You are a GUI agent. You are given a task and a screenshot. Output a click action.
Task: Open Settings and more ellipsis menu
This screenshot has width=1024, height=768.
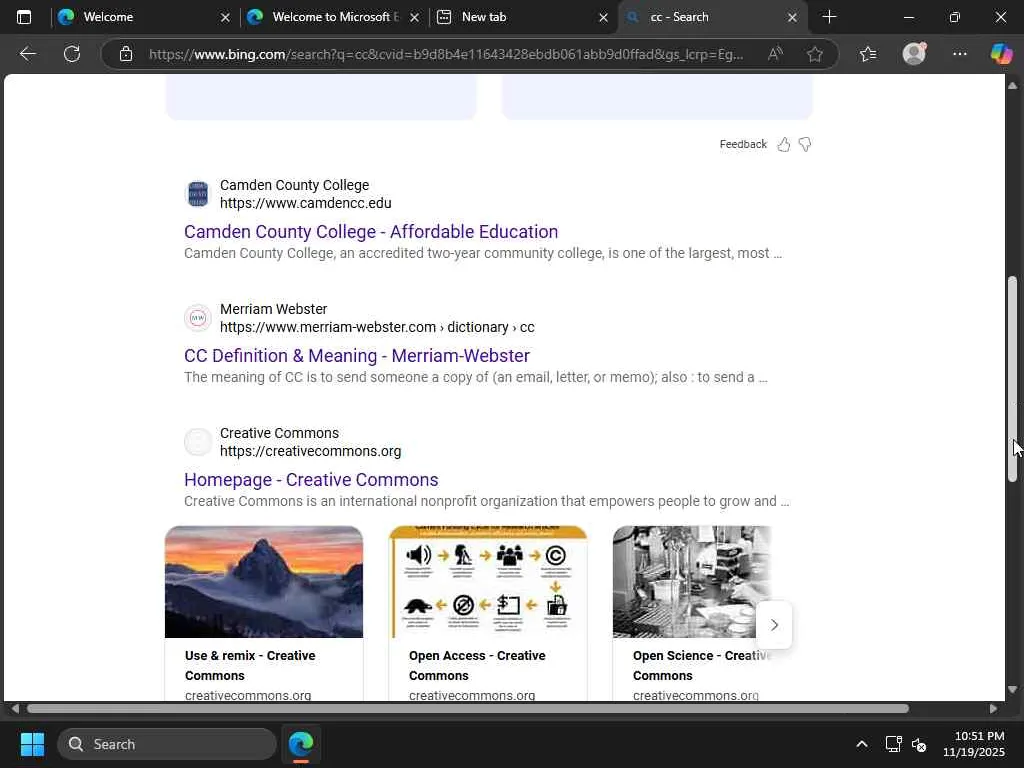(959, 54)
